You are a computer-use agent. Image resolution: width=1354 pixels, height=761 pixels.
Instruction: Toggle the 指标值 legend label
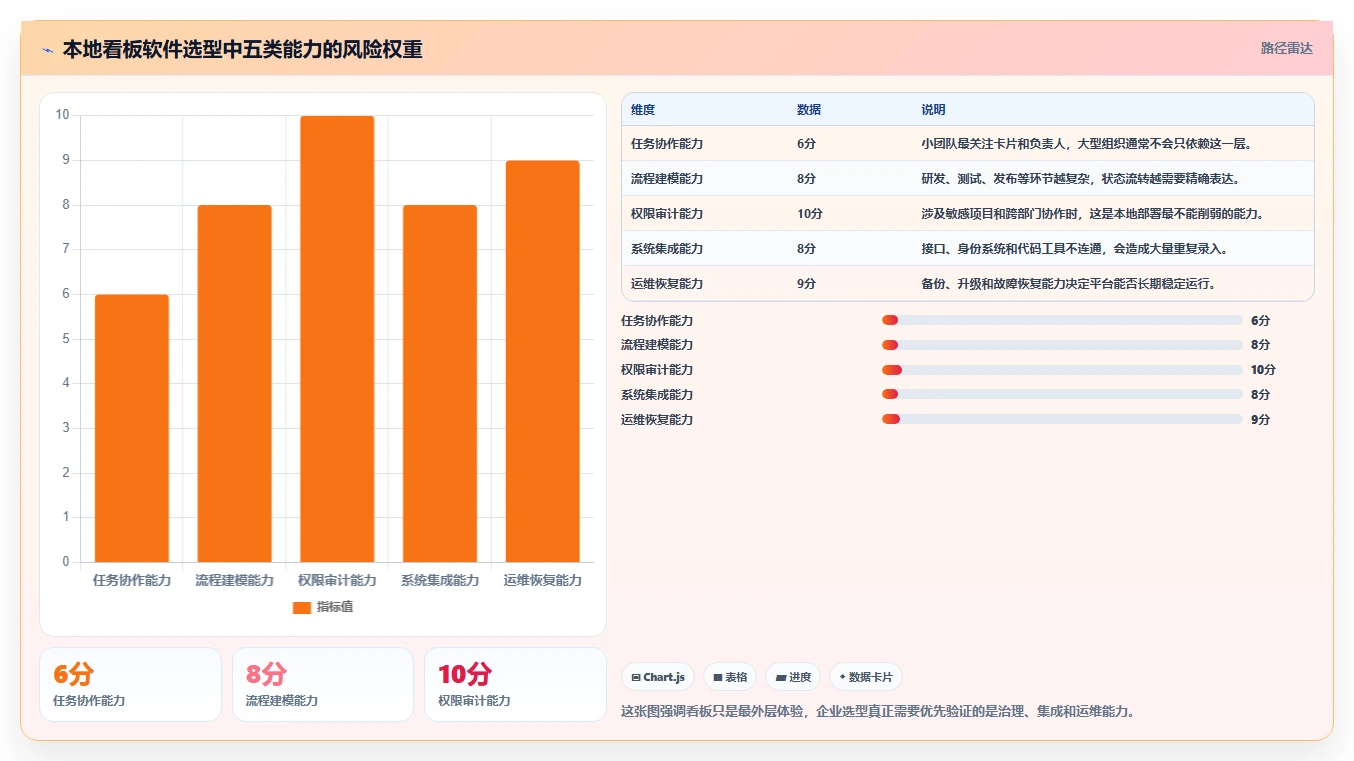(335, 607)
